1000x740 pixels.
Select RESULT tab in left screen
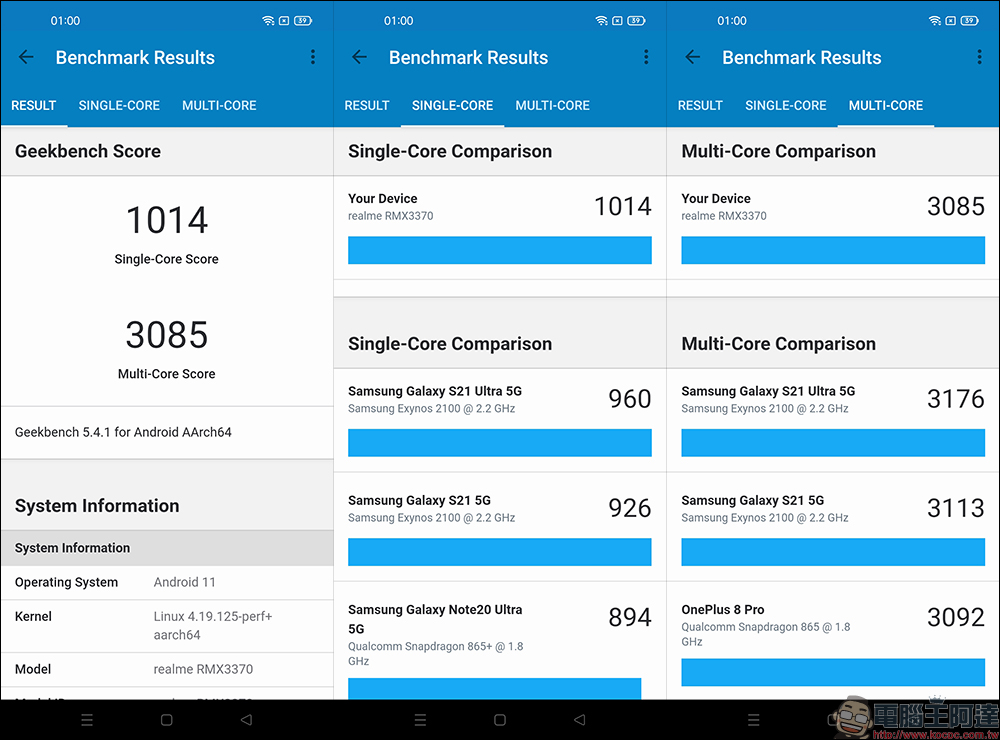click(x=34, y=105)
